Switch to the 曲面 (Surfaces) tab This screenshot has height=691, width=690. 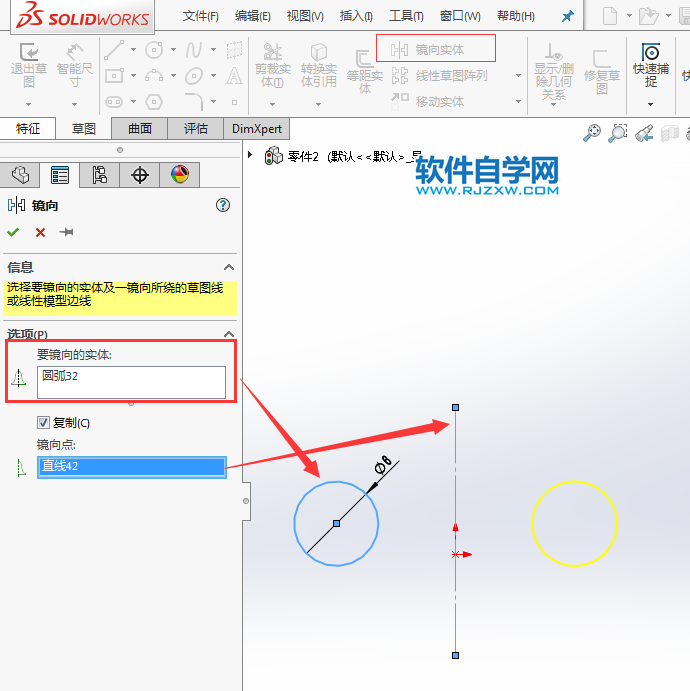pos(140,129)
